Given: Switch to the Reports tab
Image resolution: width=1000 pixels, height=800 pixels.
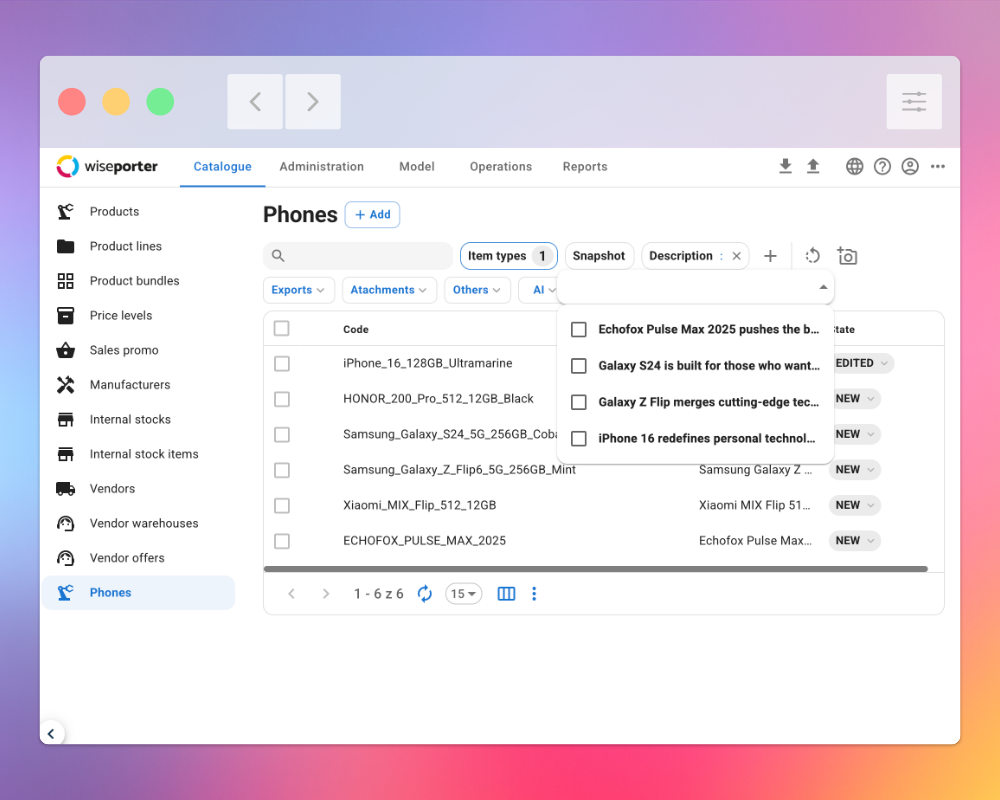Looking at the screenshot, I should pyautogui.click(x=585, y=167).
